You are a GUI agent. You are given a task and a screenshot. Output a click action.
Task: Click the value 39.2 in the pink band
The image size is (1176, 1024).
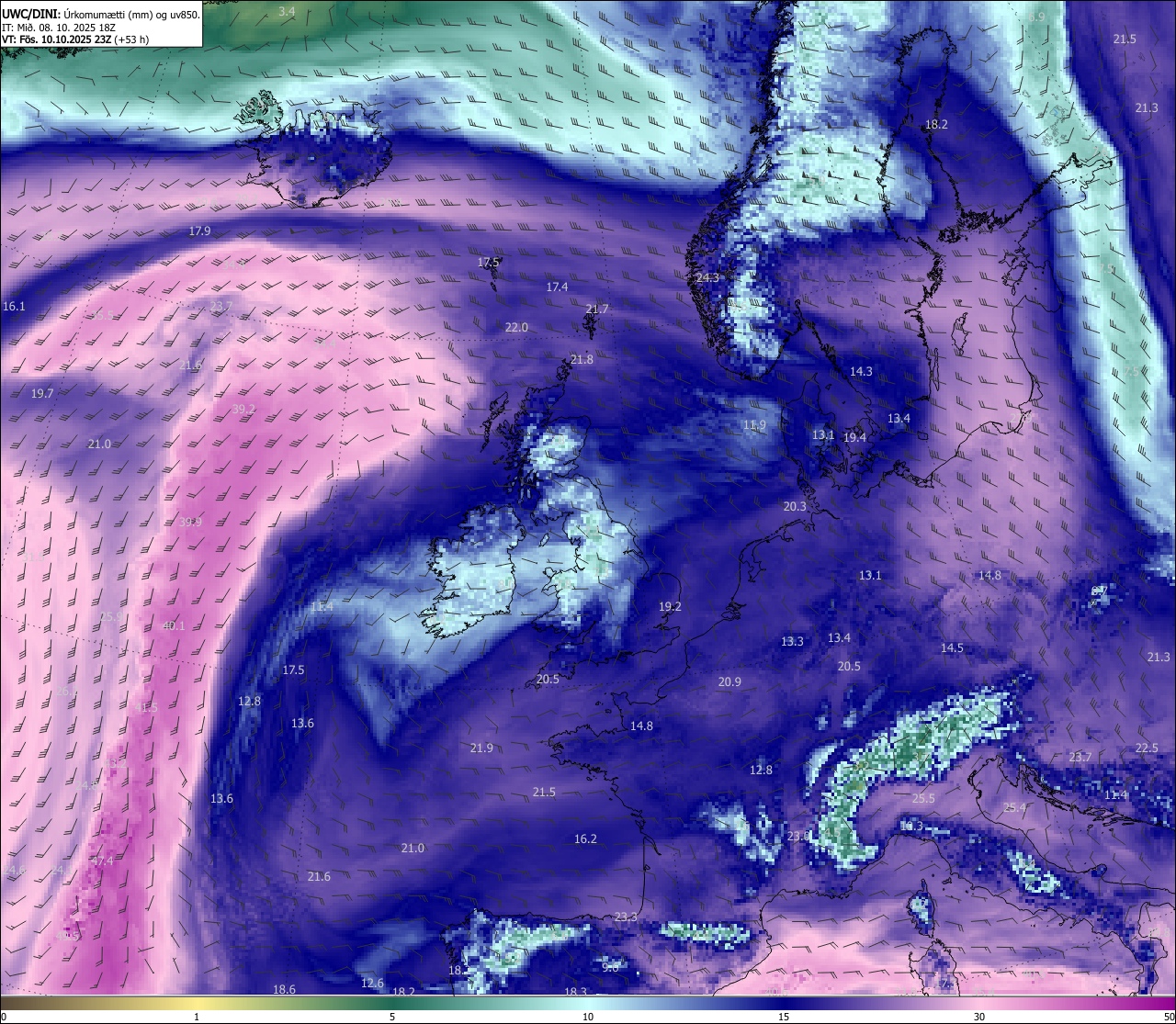(x=243, y=409)
